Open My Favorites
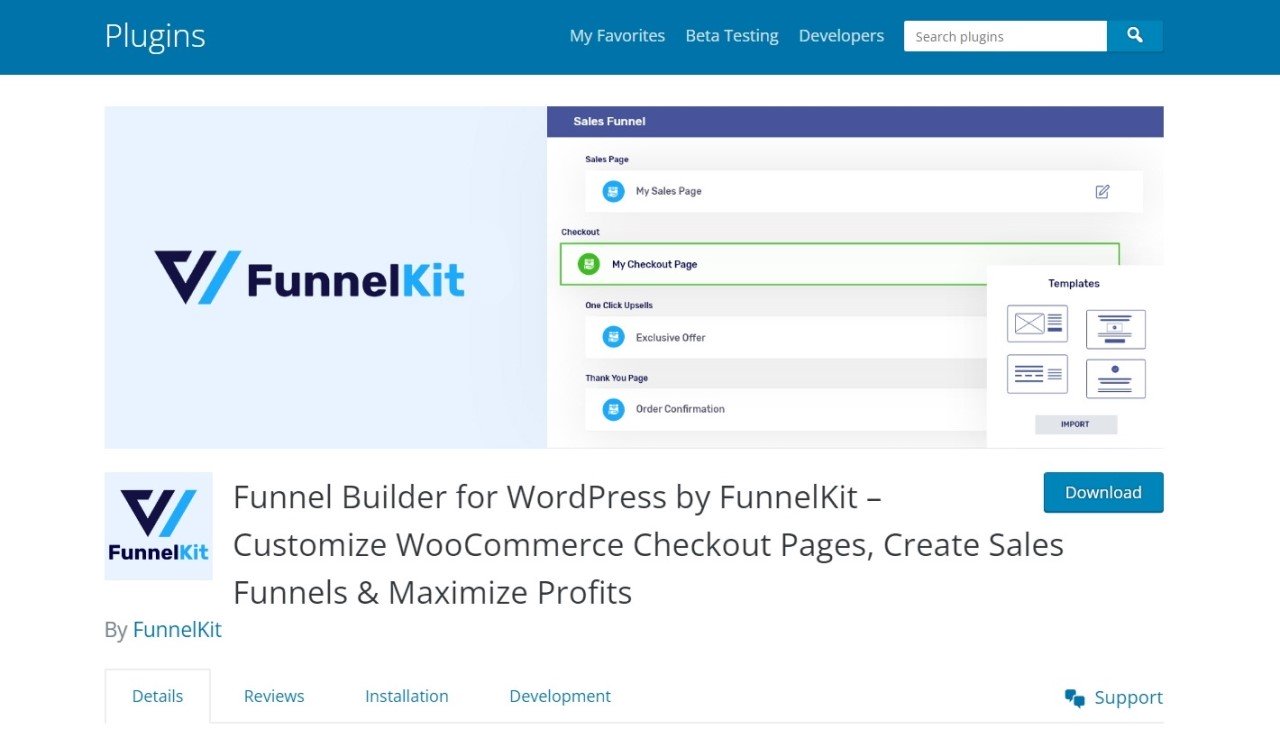 pos(617,35)
